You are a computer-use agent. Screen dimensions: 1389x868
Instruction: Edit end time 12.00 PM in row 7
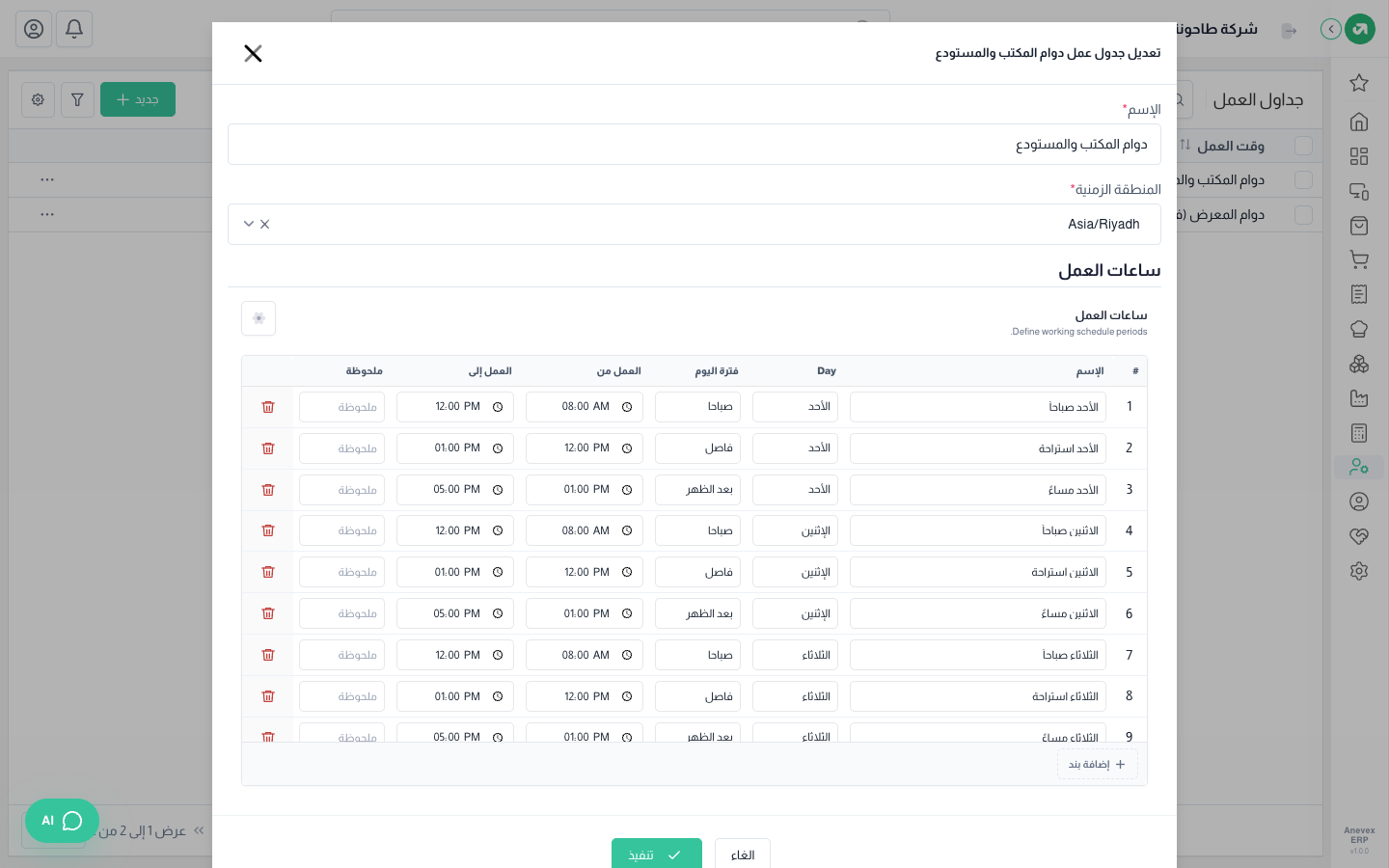455,655
